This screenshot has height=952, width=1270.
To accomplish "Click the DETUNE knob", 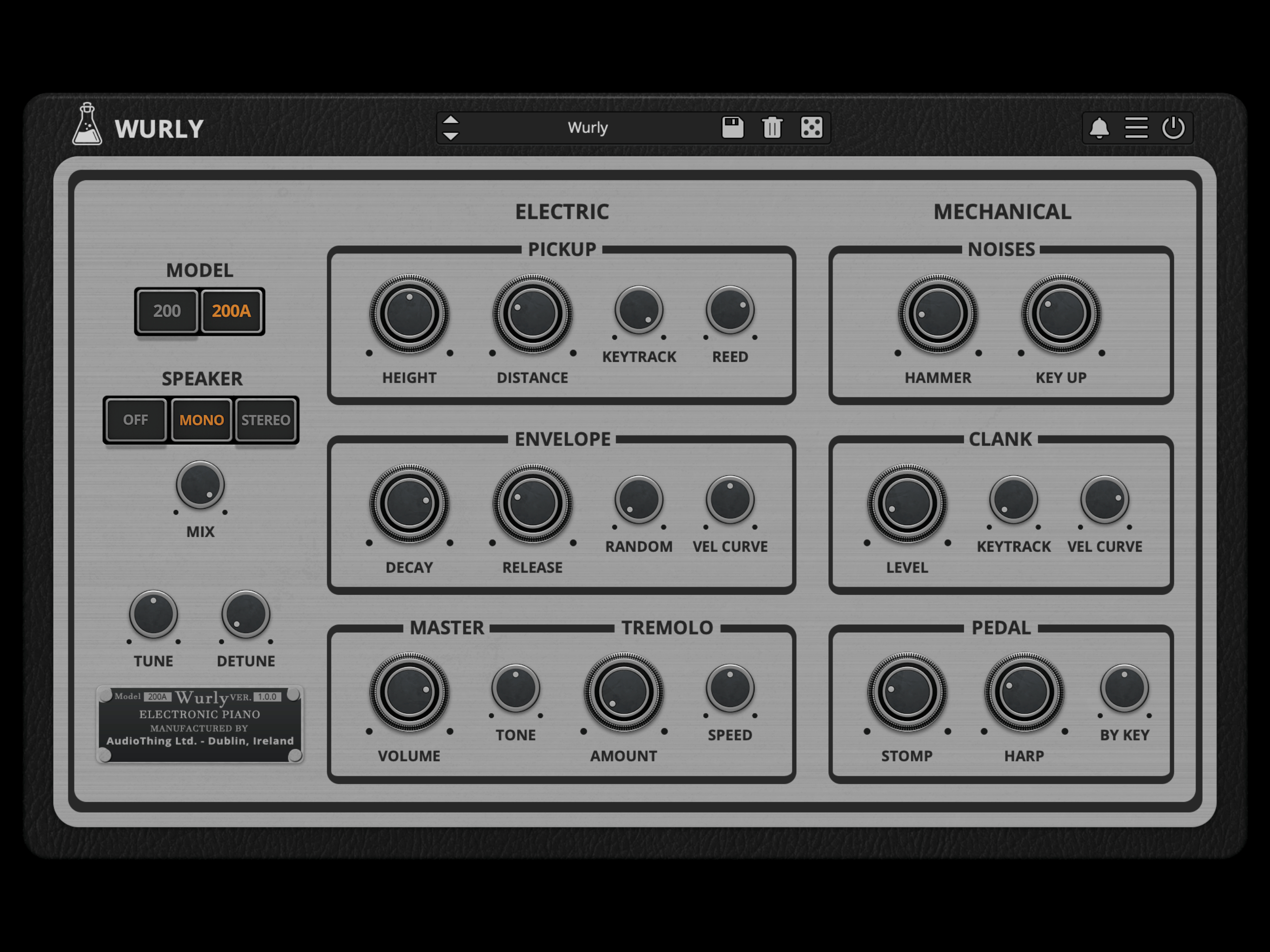I will 246,615.
